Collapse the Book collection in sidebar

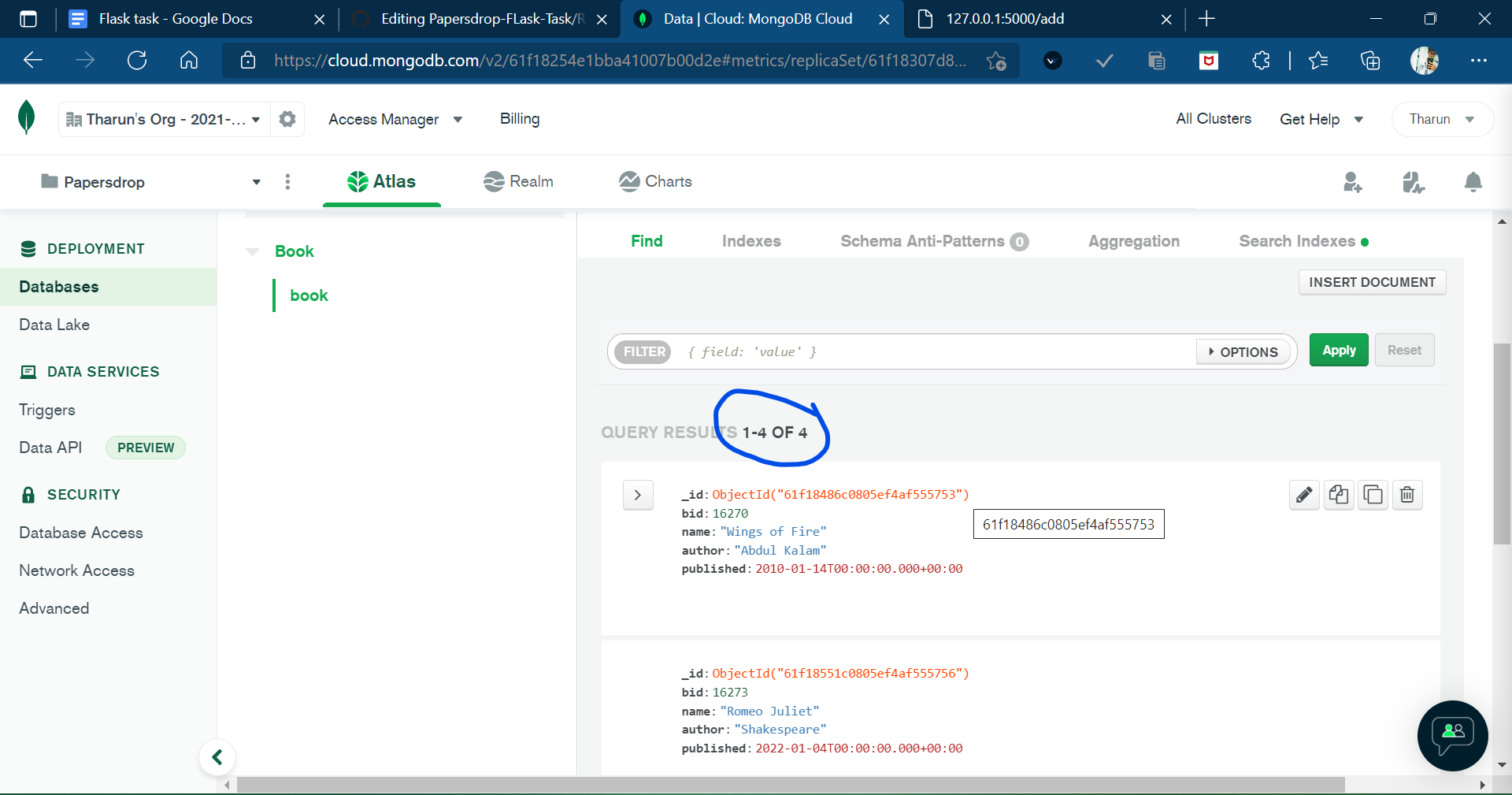pos(252,251)
